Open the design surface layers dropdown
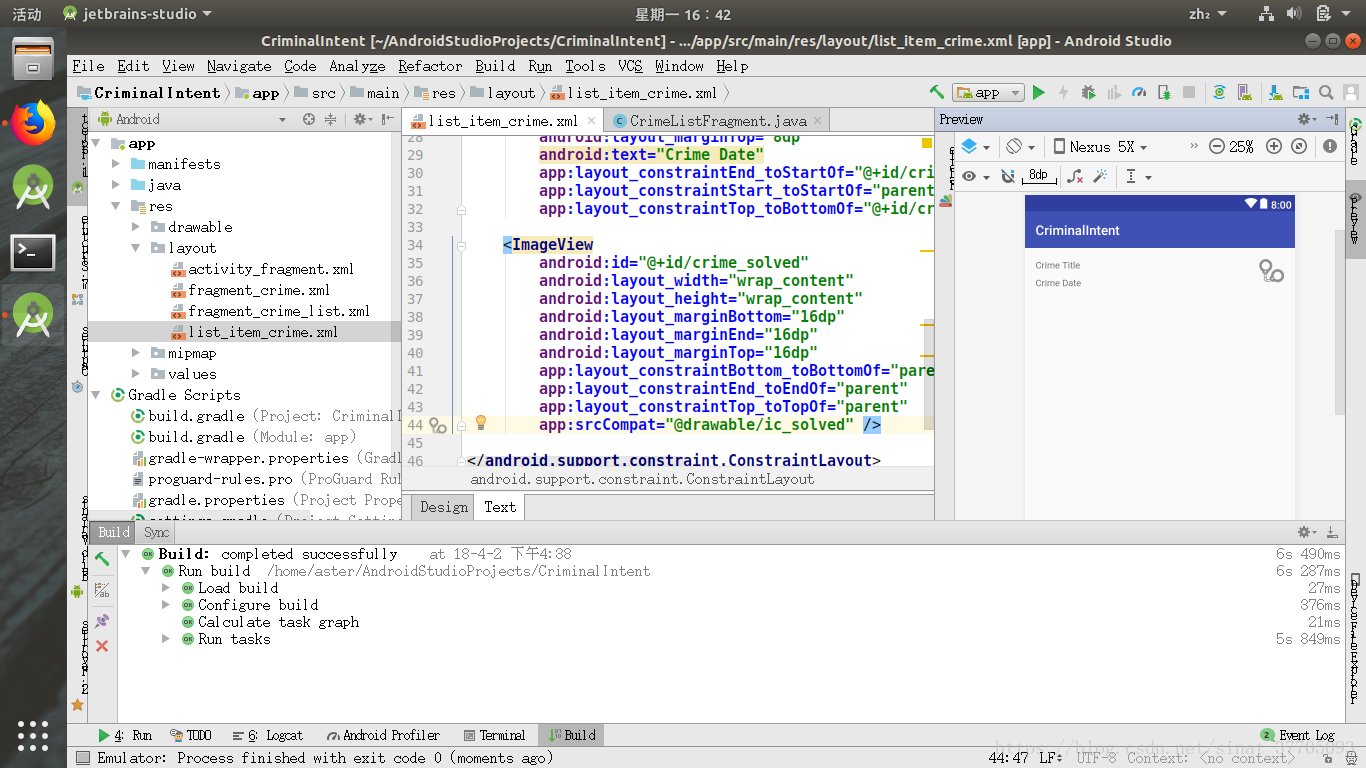This screenshot has height=768, width=1366. pos(975,146)
